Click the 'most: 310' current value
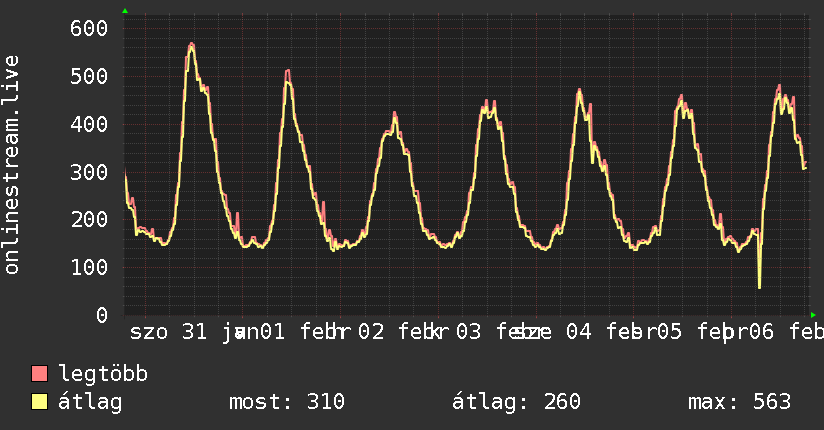This screenshot has height=430, width=824. point(287,402)
